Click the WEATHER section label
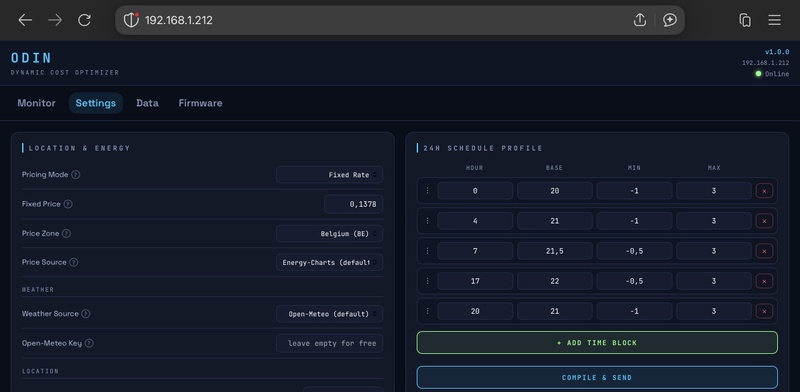800x392 pixels. [x=38, y=289]
